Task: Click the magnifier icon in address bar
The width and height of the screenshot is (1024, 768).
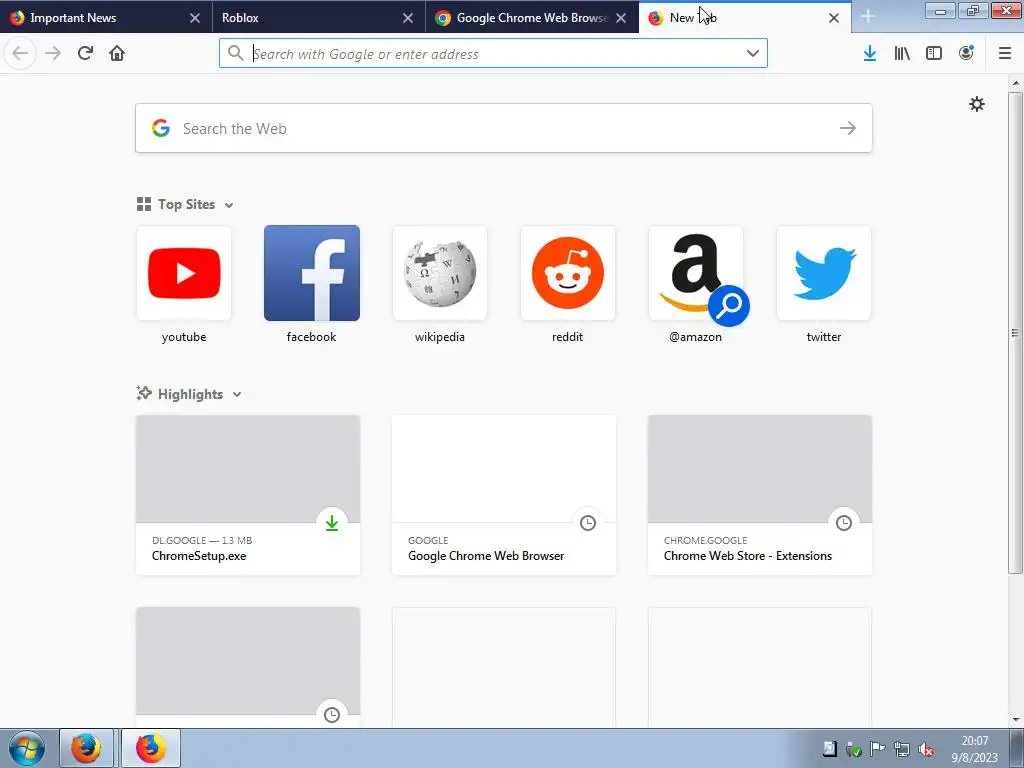Action: pos(236,53)
